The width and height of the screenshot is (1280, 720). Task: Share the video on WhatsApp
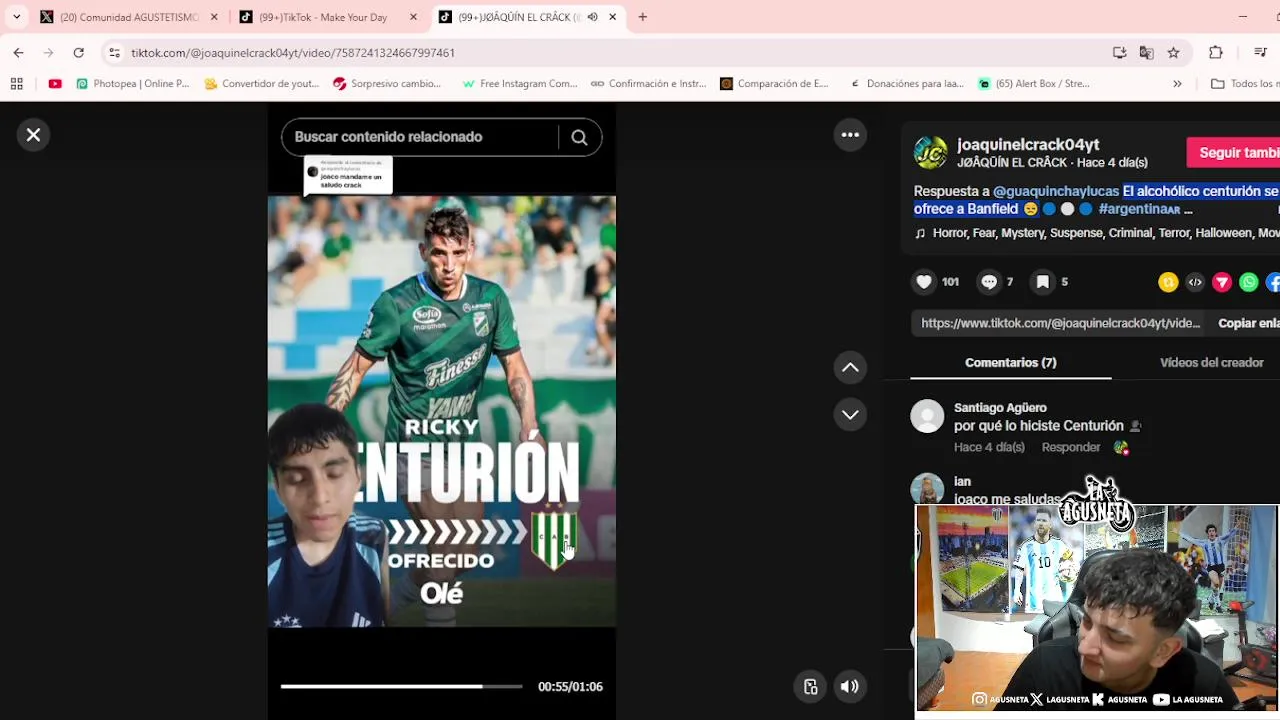coord(1249,283)
